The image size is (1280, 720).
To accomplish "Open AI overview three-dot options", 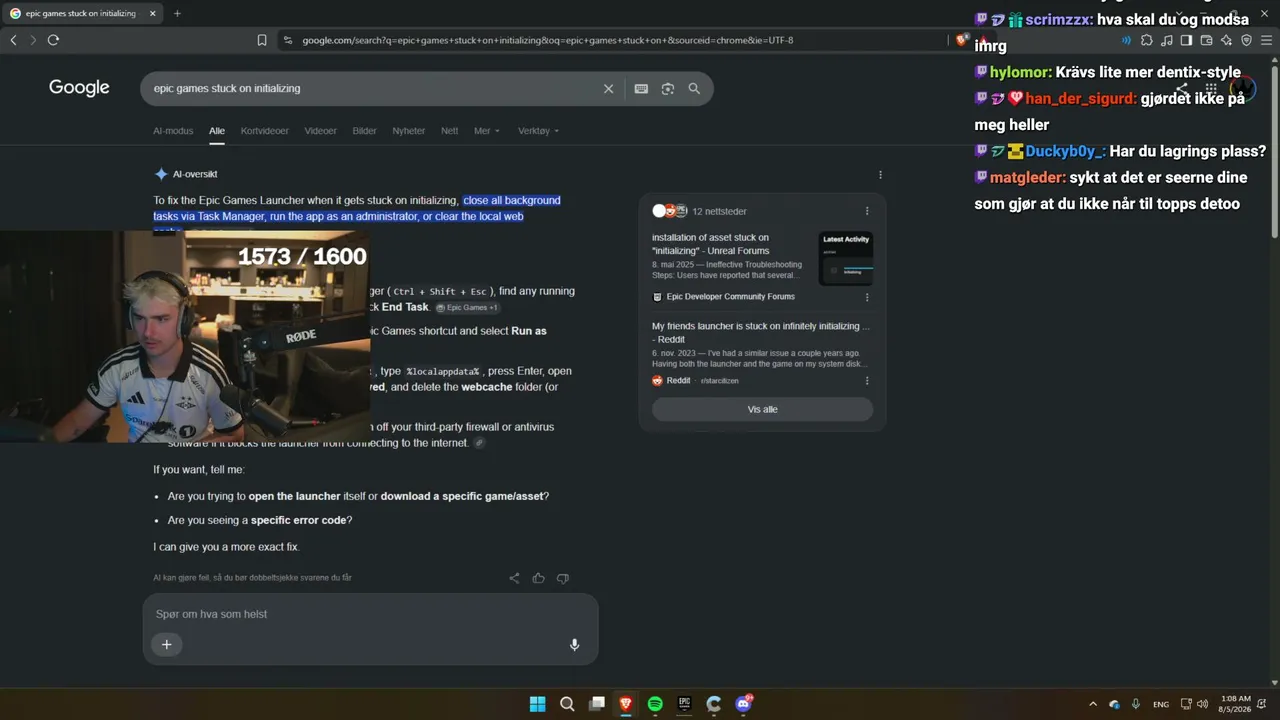I will tap(880, 175).
